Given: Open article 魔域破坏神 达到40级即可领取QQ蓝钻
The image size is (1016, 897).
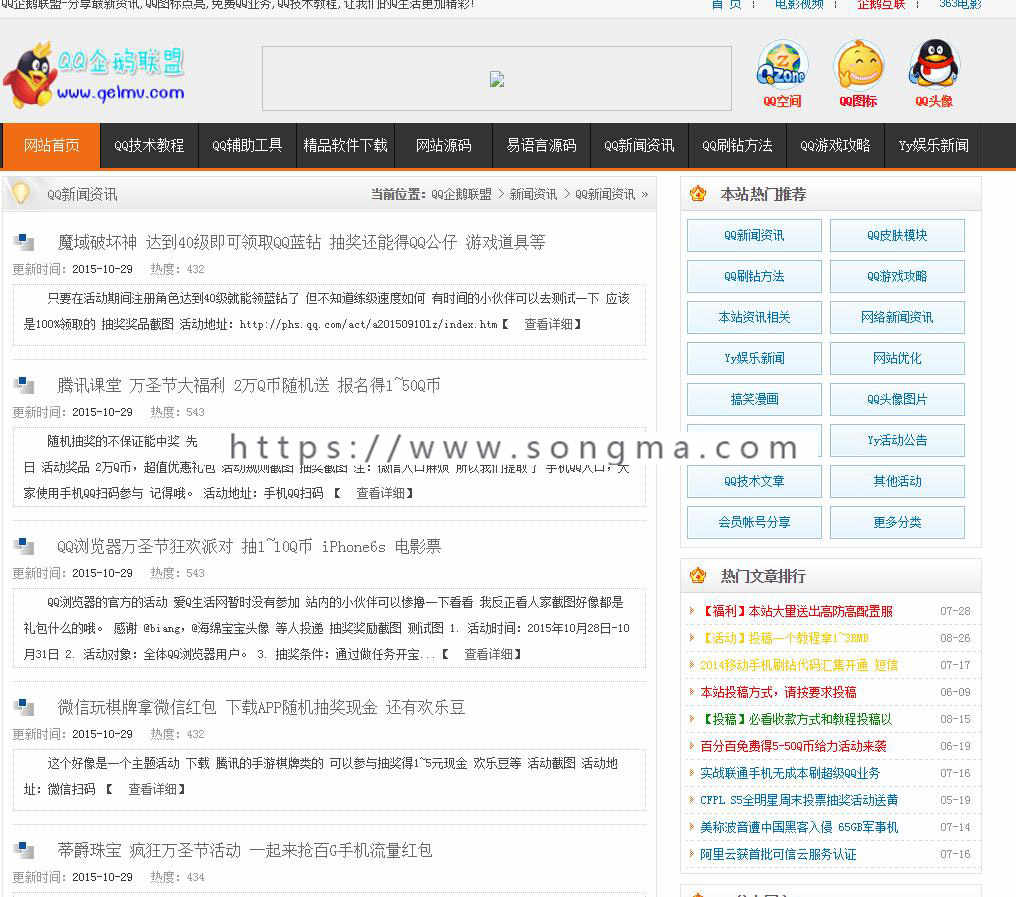Looking at the screenshot, I should click(301, 242).
